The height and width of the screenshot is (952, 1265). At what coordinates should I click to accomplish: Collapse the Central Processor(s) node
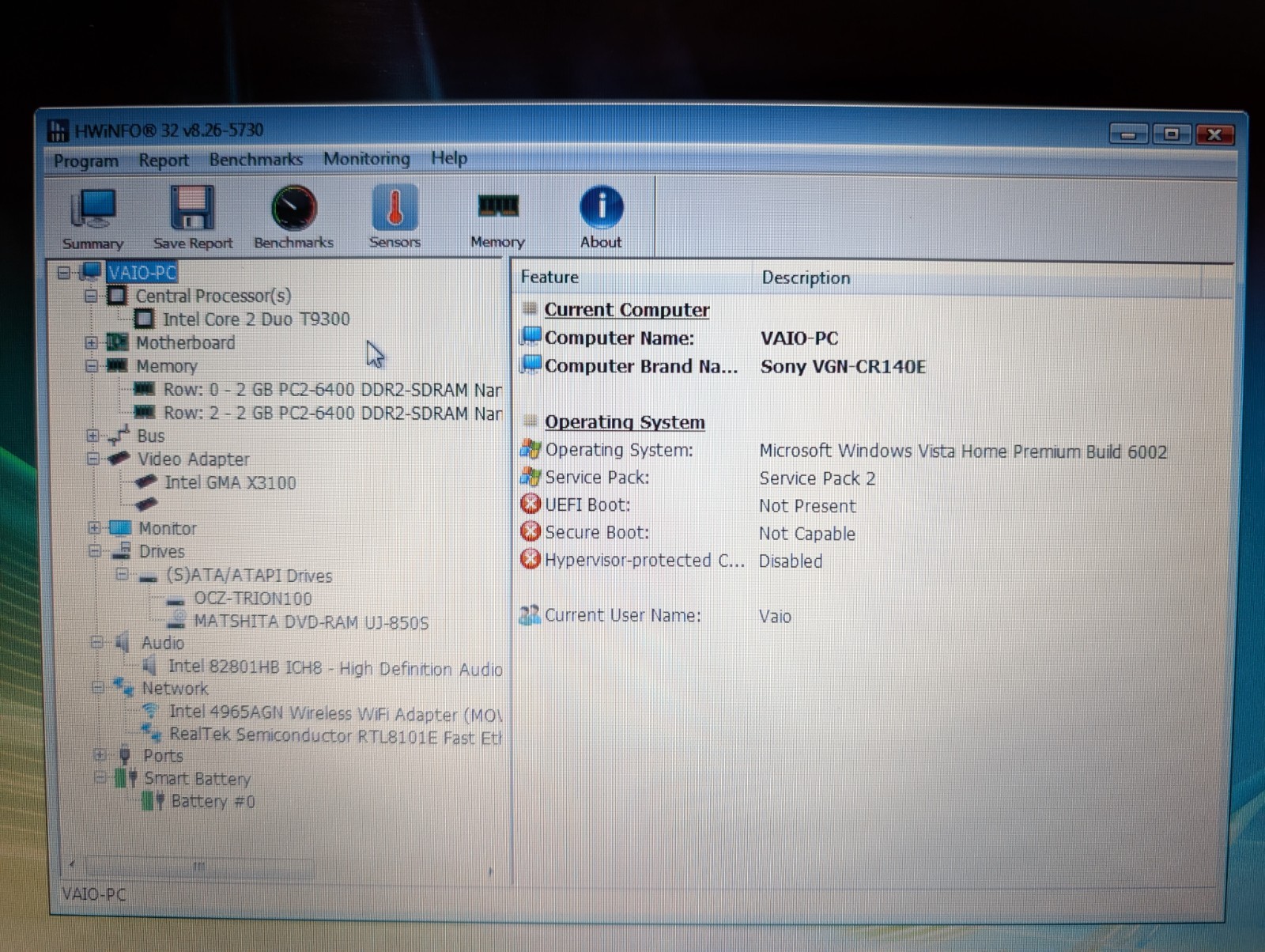point(91,296)
